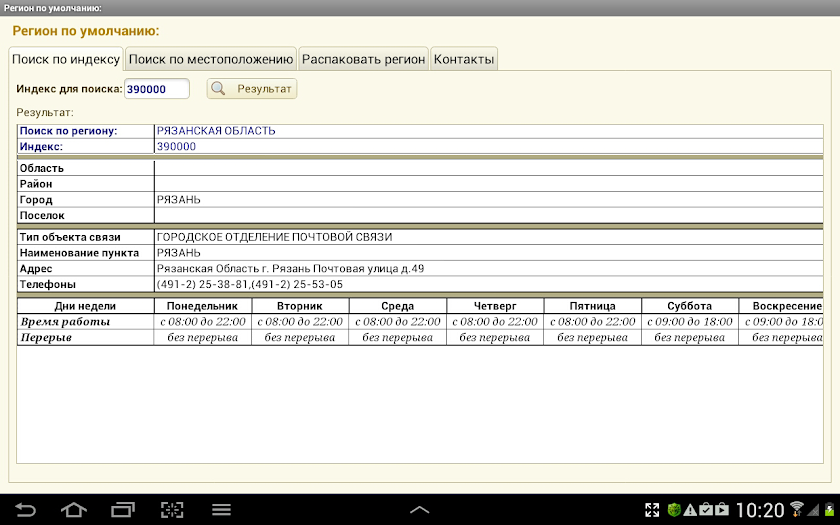Click the Город value РЯЗАНЬ
Screen dimensions: 840x525
(x=178, y=200)
